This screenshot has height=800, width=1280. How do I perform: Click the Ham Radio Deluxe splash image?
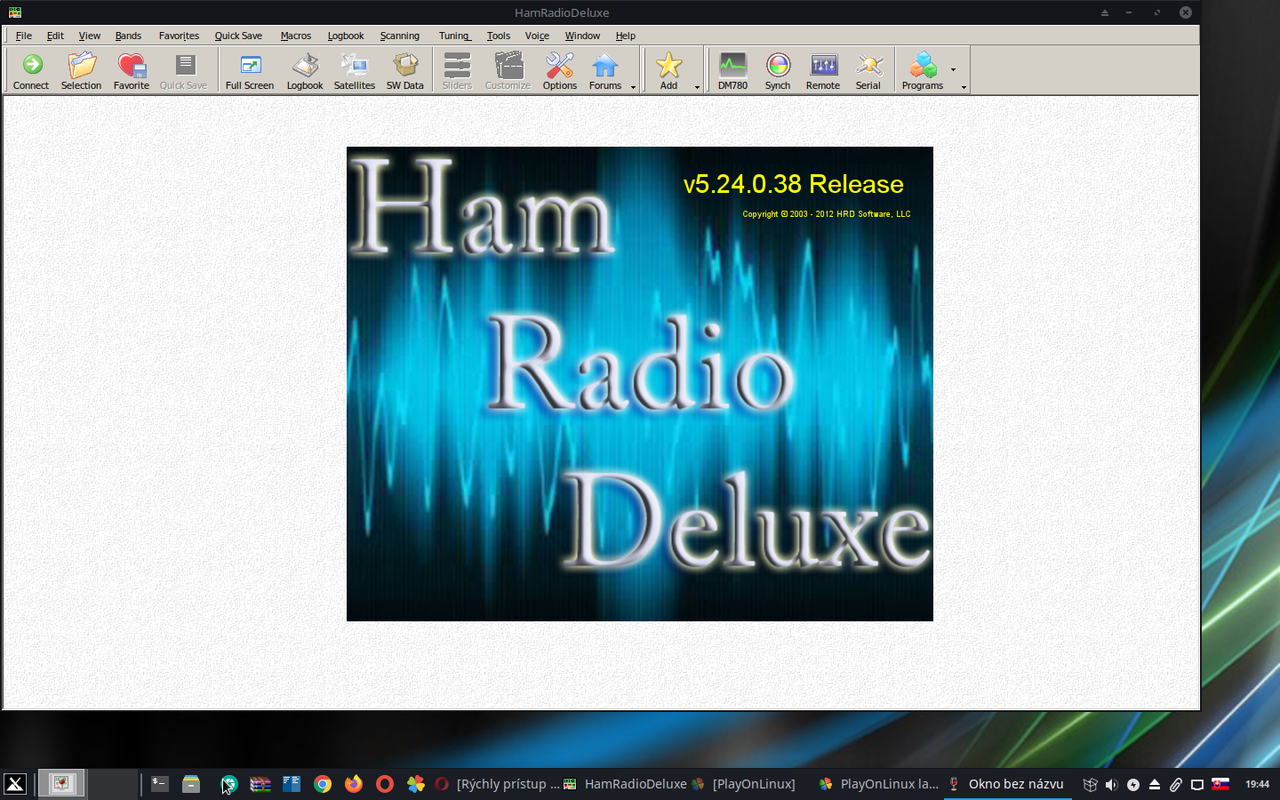click(x=640, y=384)
